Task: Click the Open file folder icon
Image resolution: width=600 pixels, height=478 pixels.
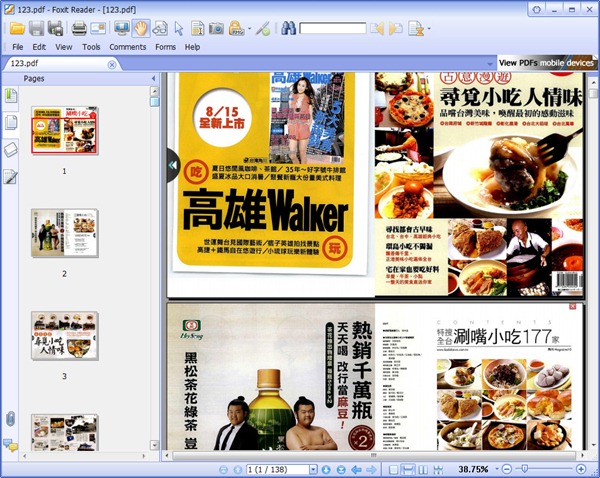Action: pyautogui.click(x=17, y=28)
